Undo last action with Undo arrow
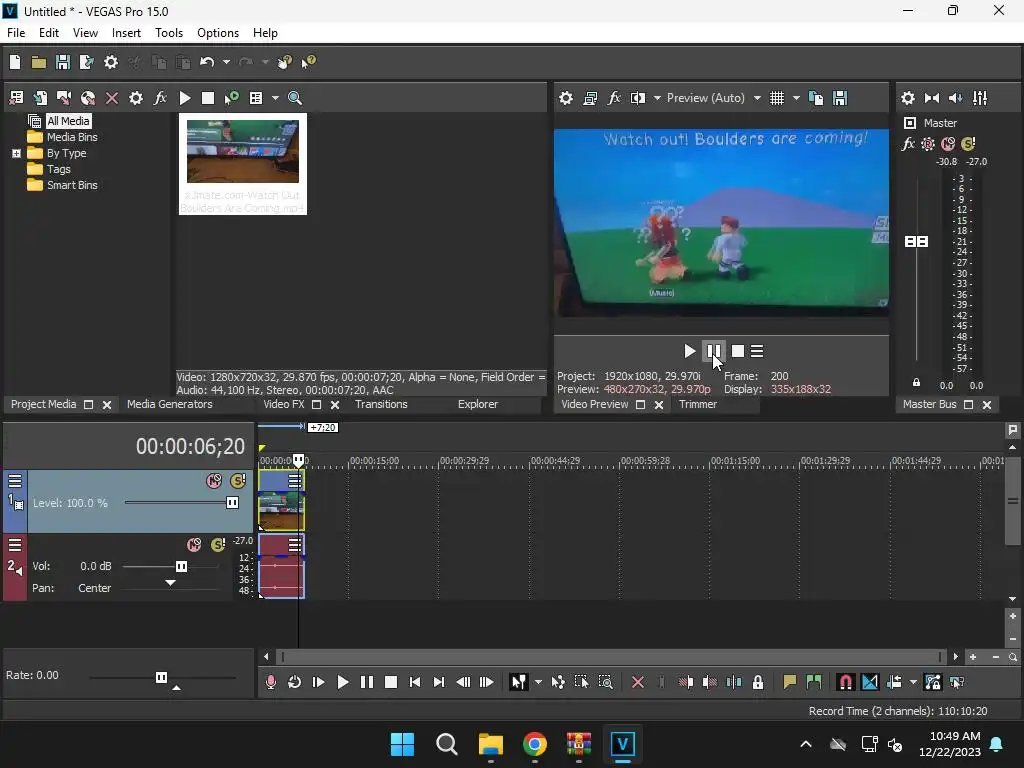Image resolution: width=1024 pixels, height=768 pixels. [207, 62]
